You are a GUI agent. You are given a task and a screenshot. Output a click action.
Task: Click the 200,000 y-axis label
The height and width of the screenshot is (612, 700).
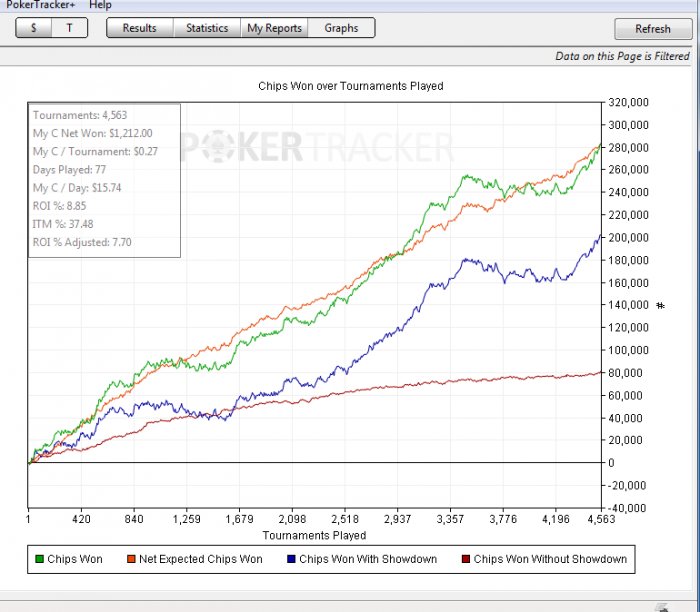[x=628, y=237]
